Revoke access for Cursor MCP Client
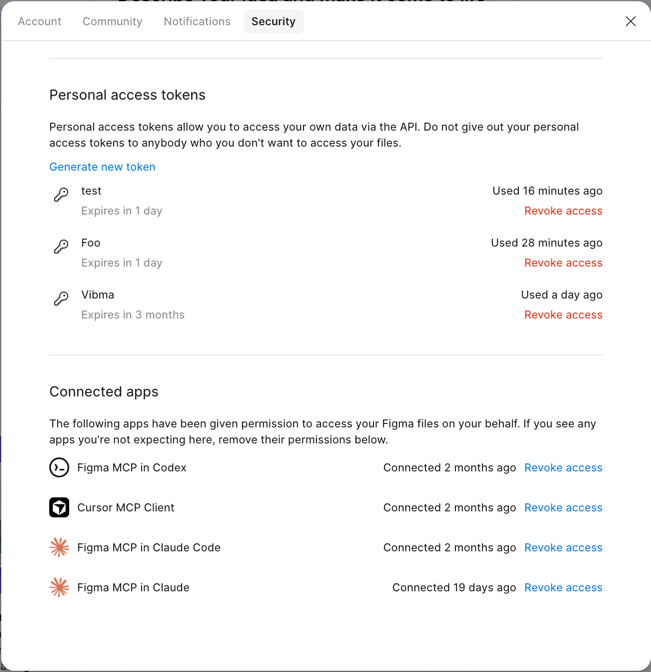This screenshot has width=651, height=672. [x=563, y=507]
